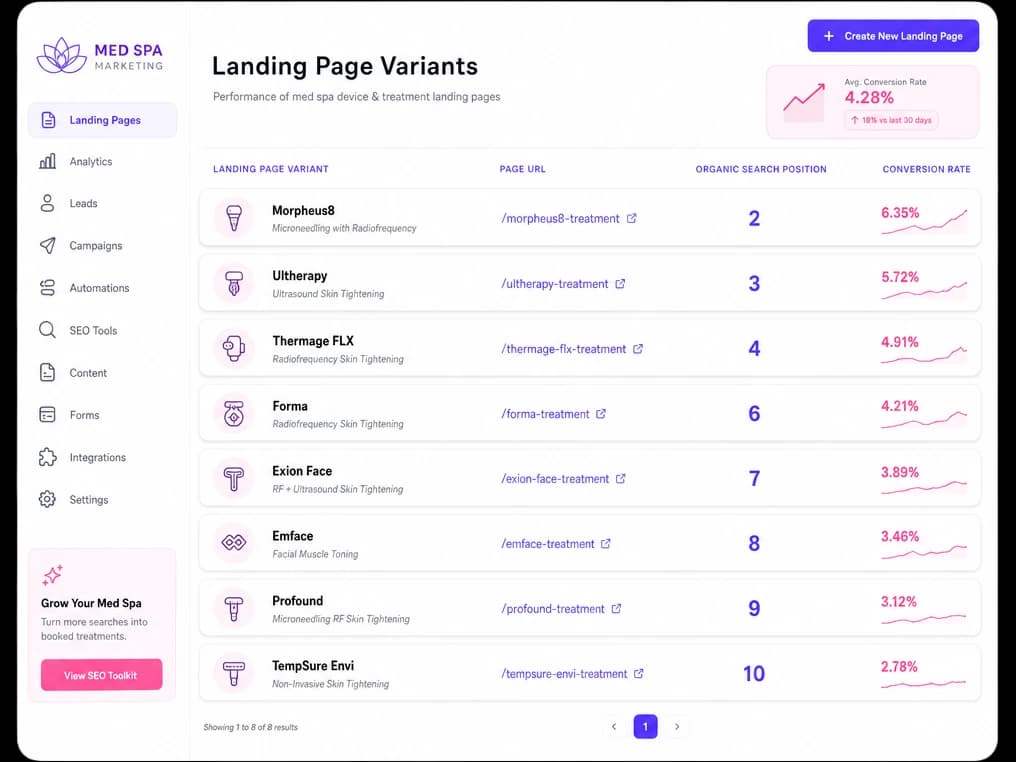The height and width of the screenshot is (762, 1016).
Task: Click the Content file icon
Action: tap(47, 373)
